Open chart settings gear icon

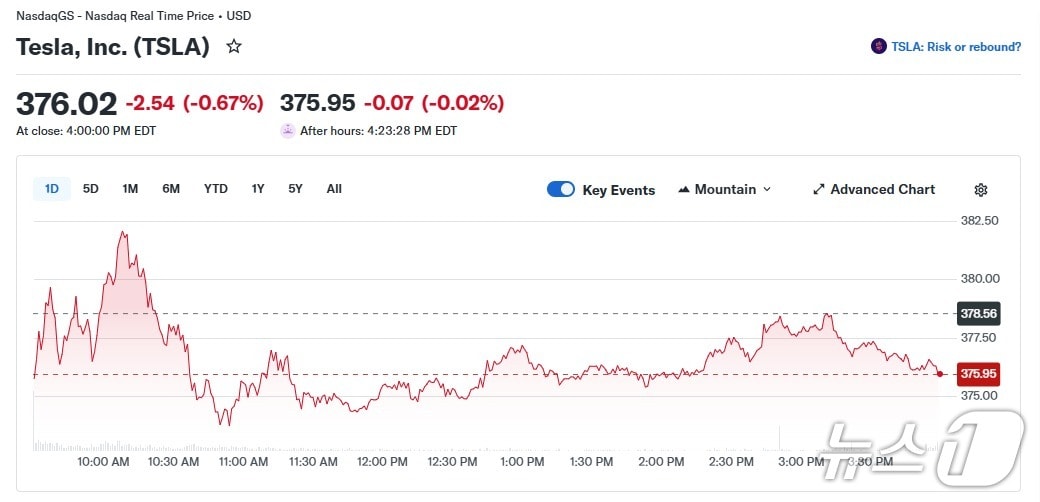[981, 190]
